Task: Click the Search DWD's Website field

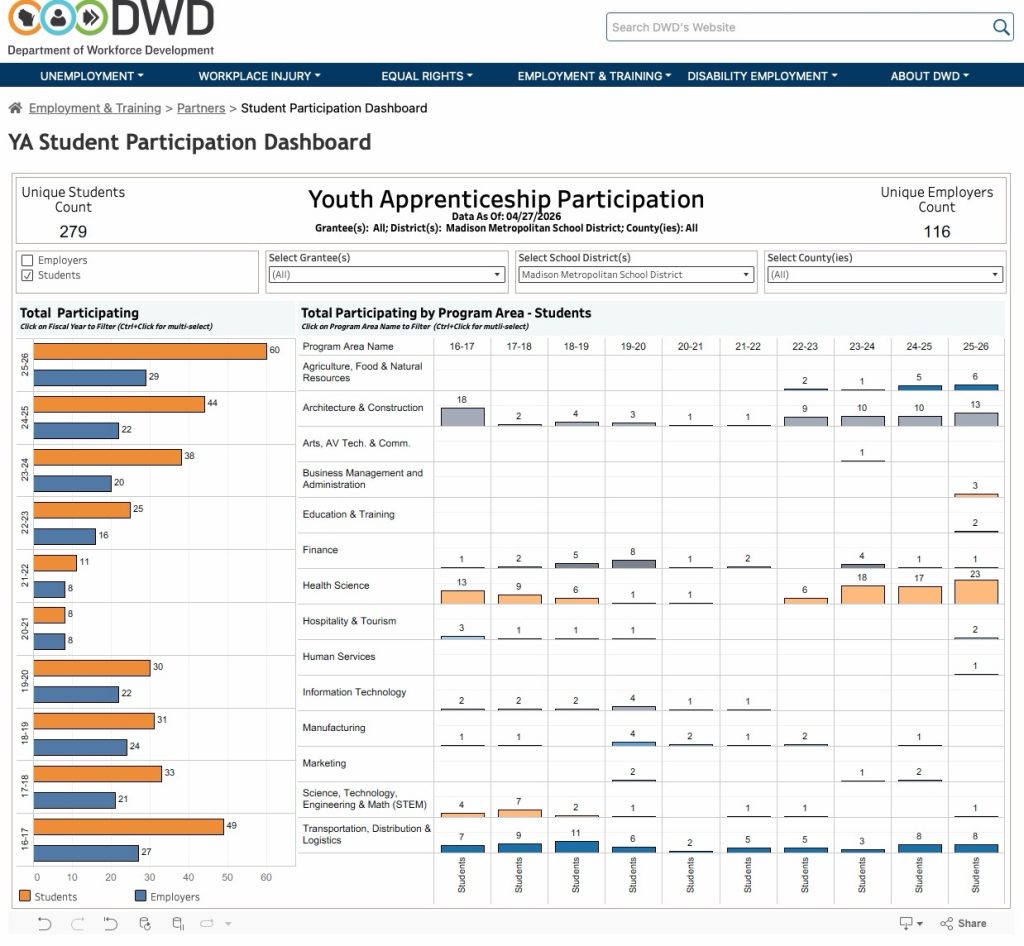Action: tap(795, 27)
